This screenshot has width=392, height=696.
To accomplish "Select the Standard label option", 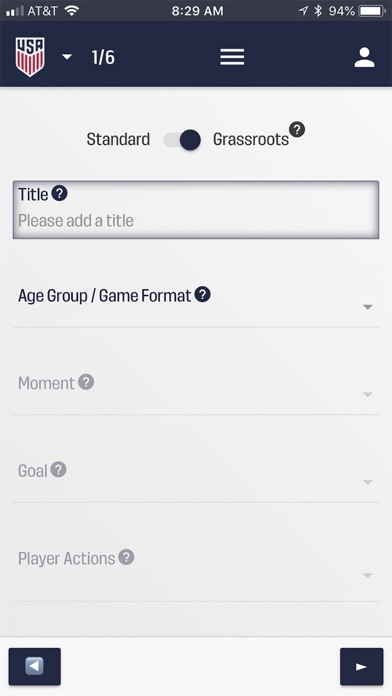I will [x=118, y=139].
